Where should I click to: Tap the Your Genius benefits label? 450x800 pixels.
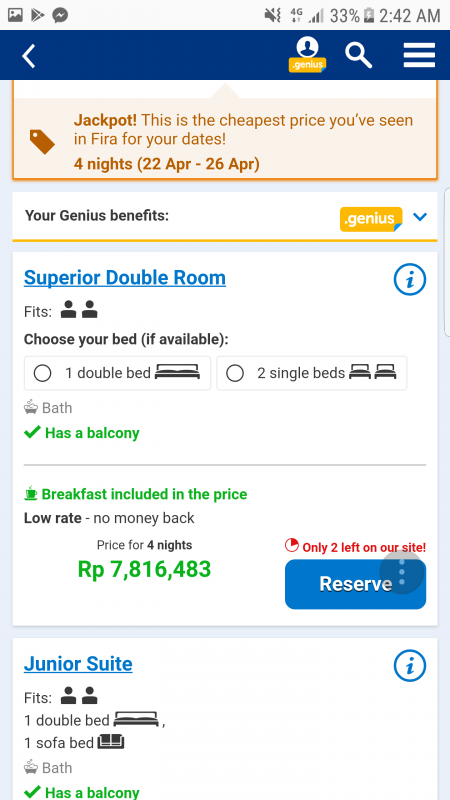coord(97,216)
